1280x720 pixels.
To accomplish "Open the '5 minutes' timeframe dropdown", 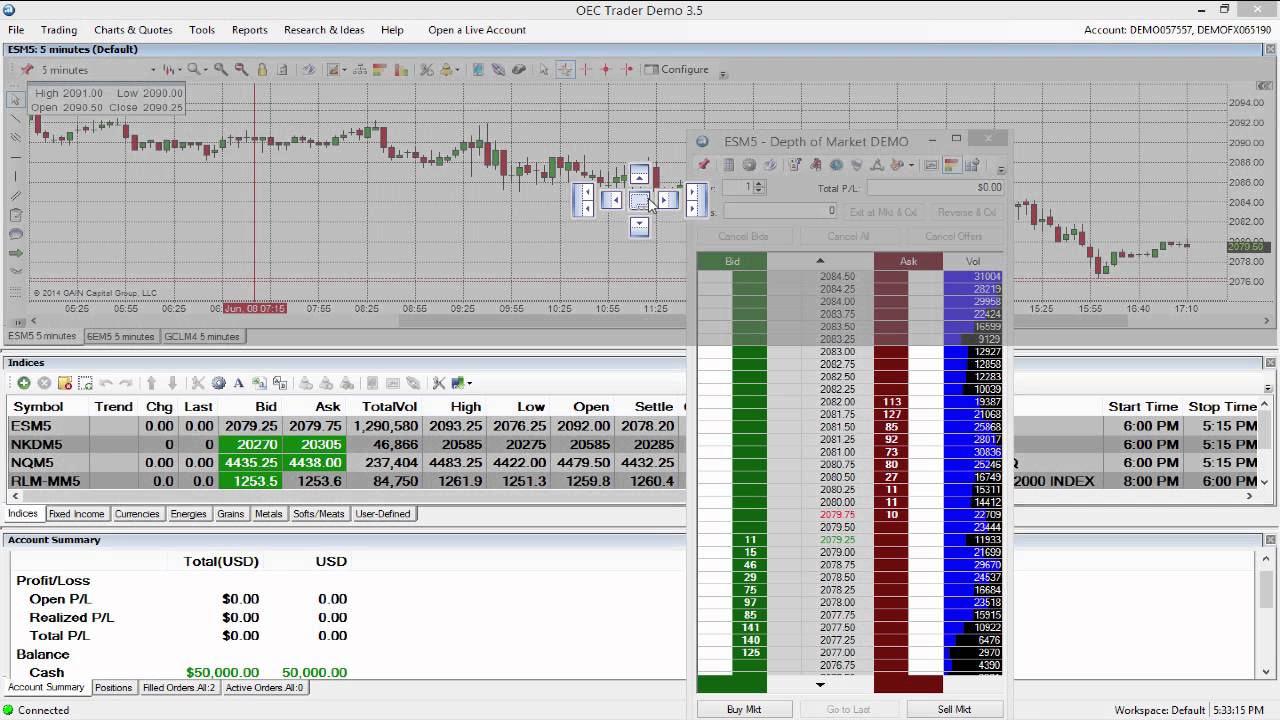I will coord(156,69).
